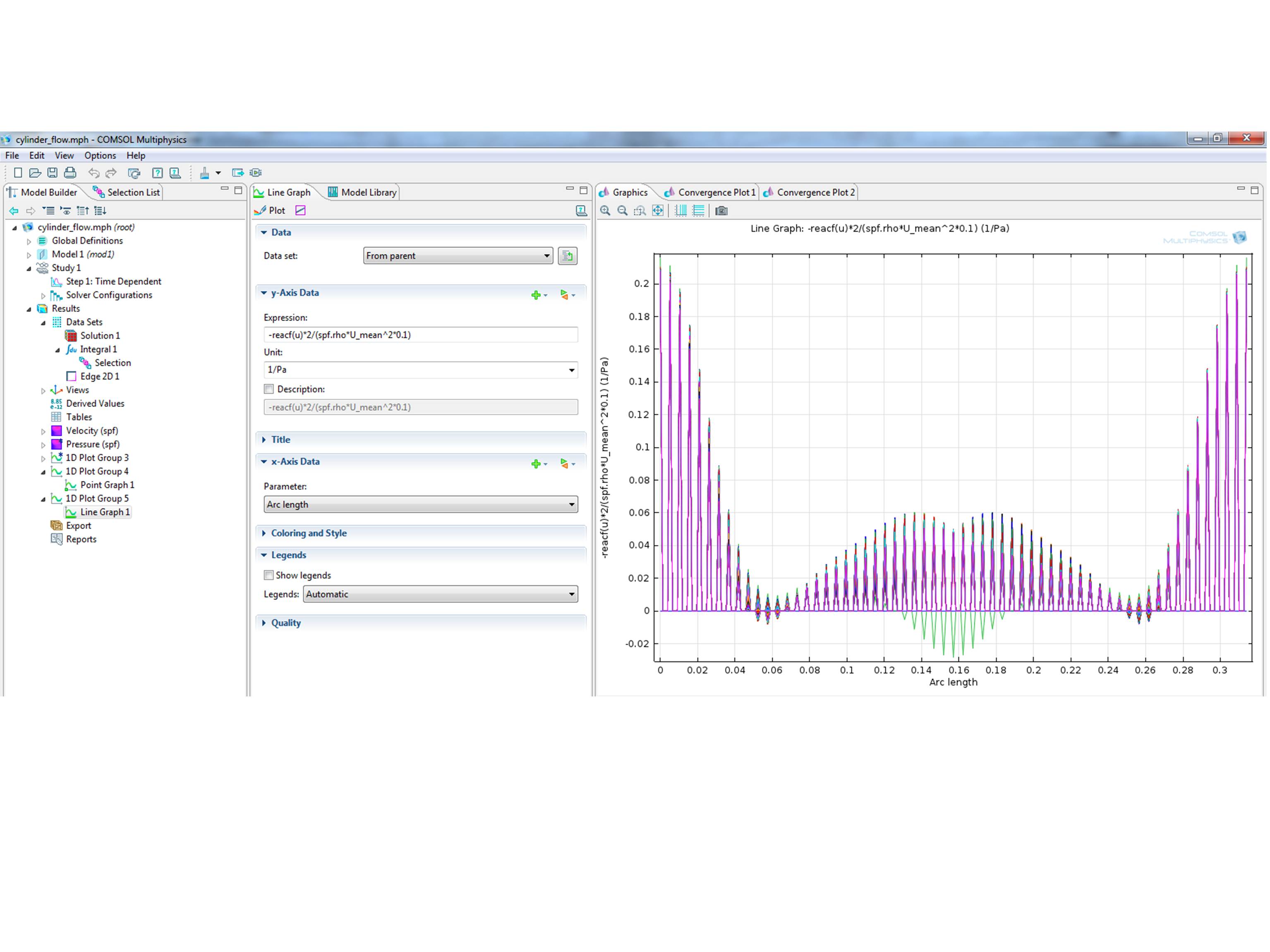Image resolution: width=1270 pixels, height=952 pixels.
Task: Click the Plot In window icon beside Plot
Action: (300, 210)
